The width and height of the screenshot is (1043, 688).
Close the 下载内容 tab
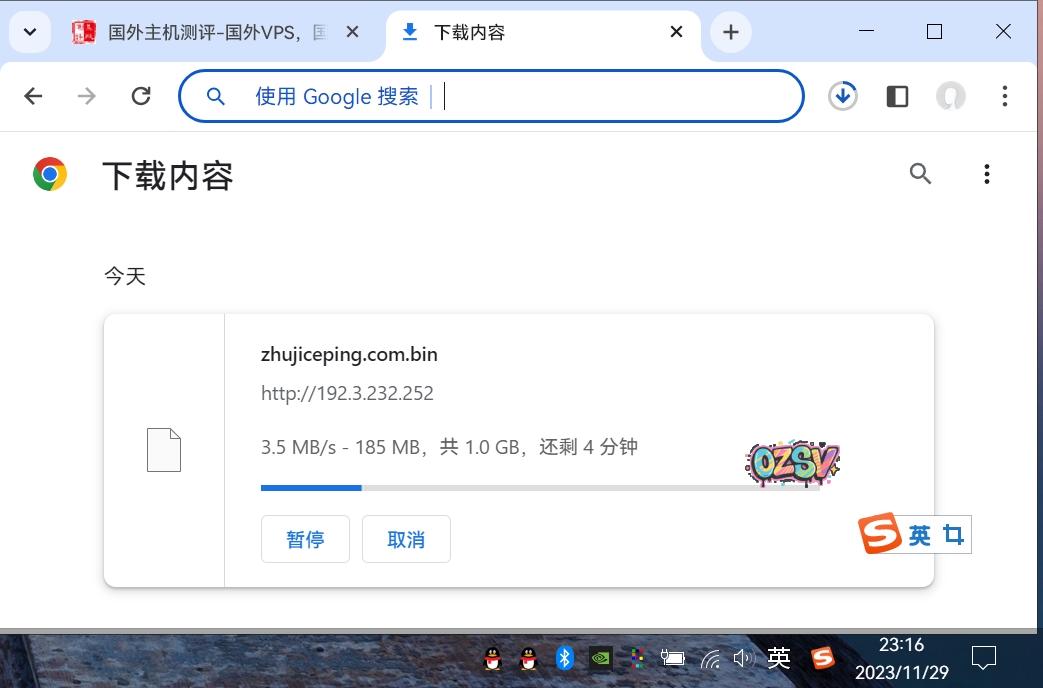(x=676, y=32)
